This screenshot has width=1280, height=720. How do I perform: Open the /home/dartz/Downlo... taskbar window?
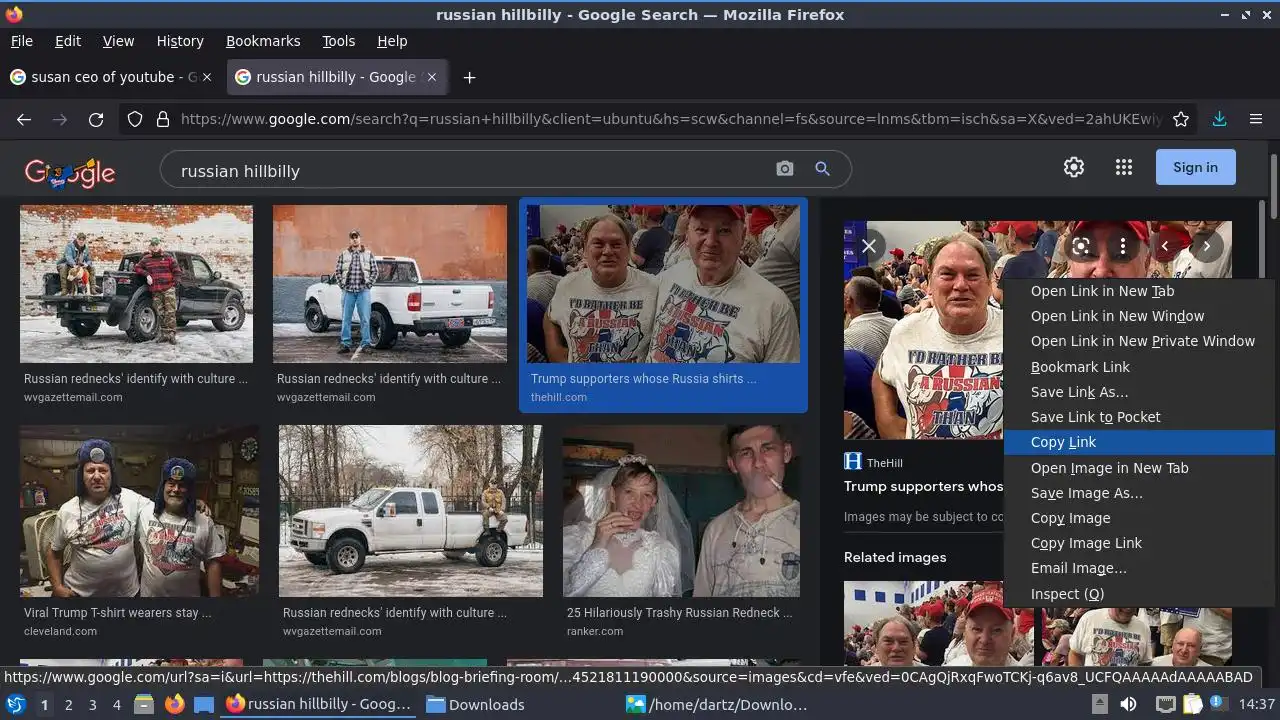[x=717, y=704]
